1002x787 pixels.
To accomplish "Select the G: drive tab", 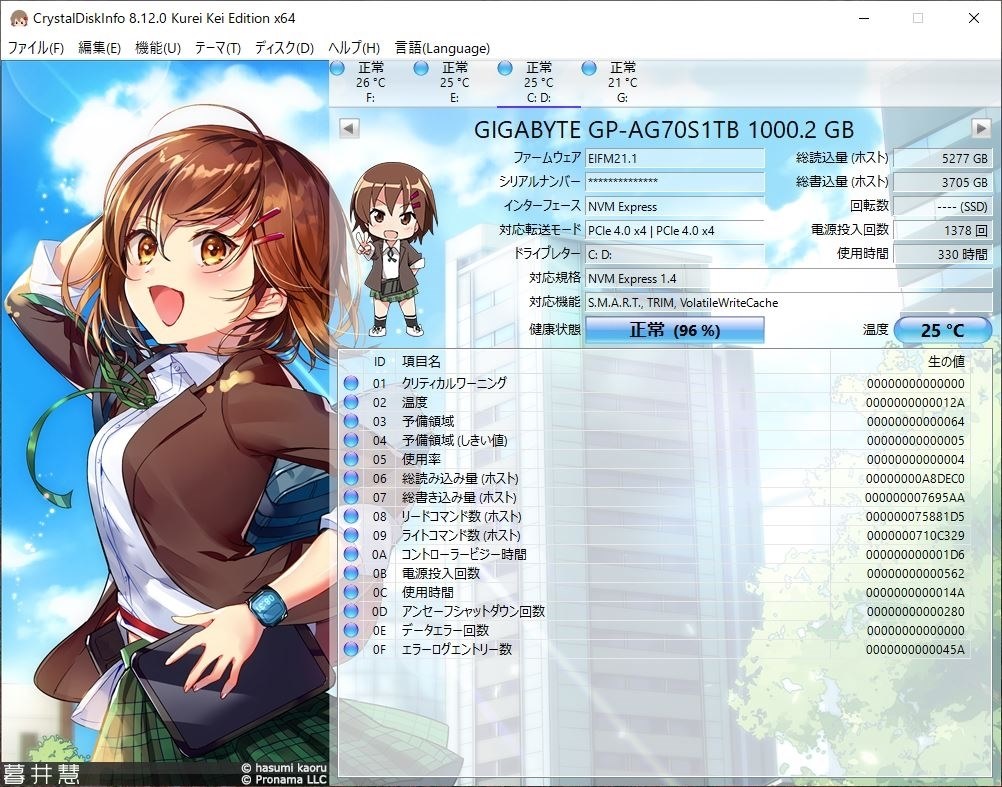I will [x=622, y=82].
